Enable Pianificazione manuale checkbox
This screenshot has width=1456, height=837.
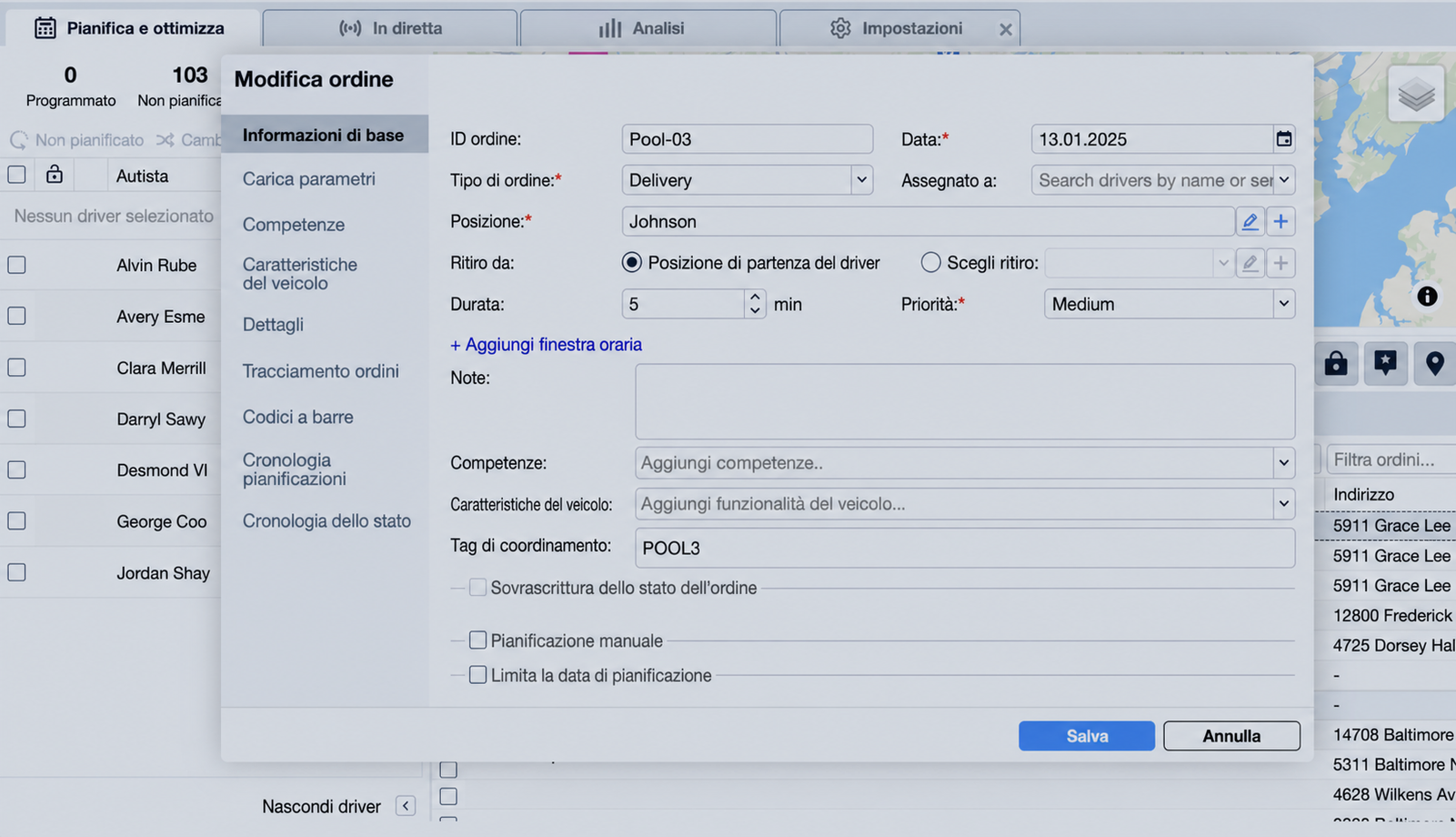(477, 640)
